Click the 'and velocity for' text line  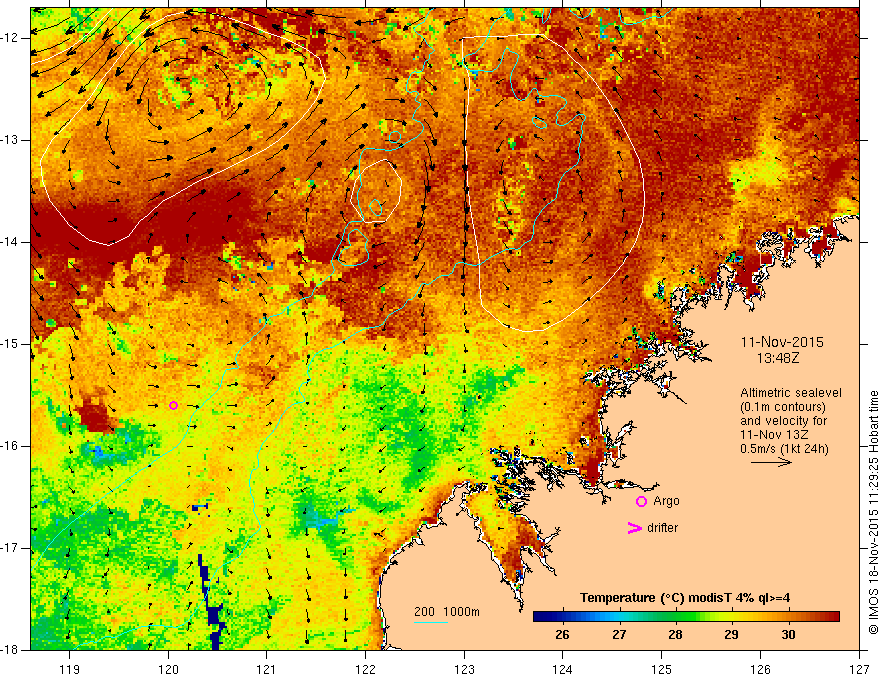783,421
